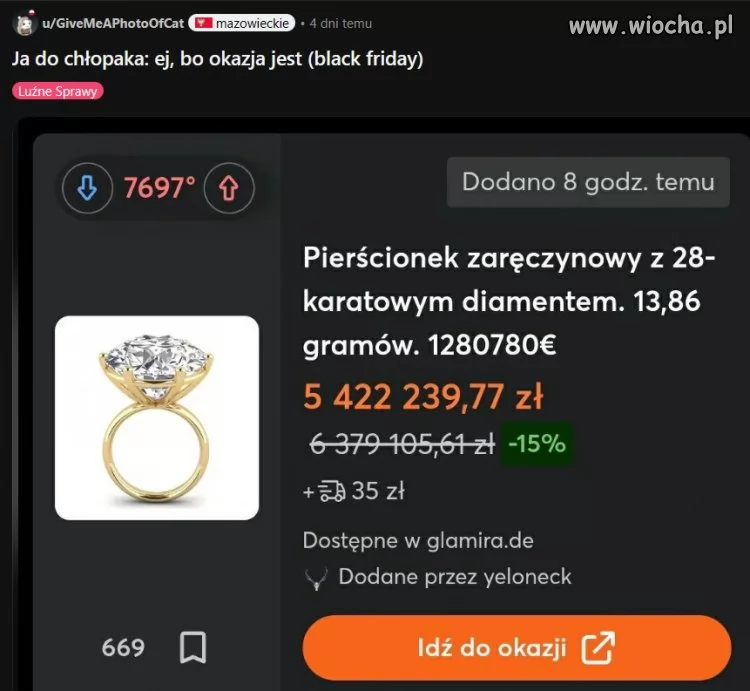The width and height of the screenshot is (750, 691).
Task: Click the external link icon in orange button
Action: tap(598, 648)
